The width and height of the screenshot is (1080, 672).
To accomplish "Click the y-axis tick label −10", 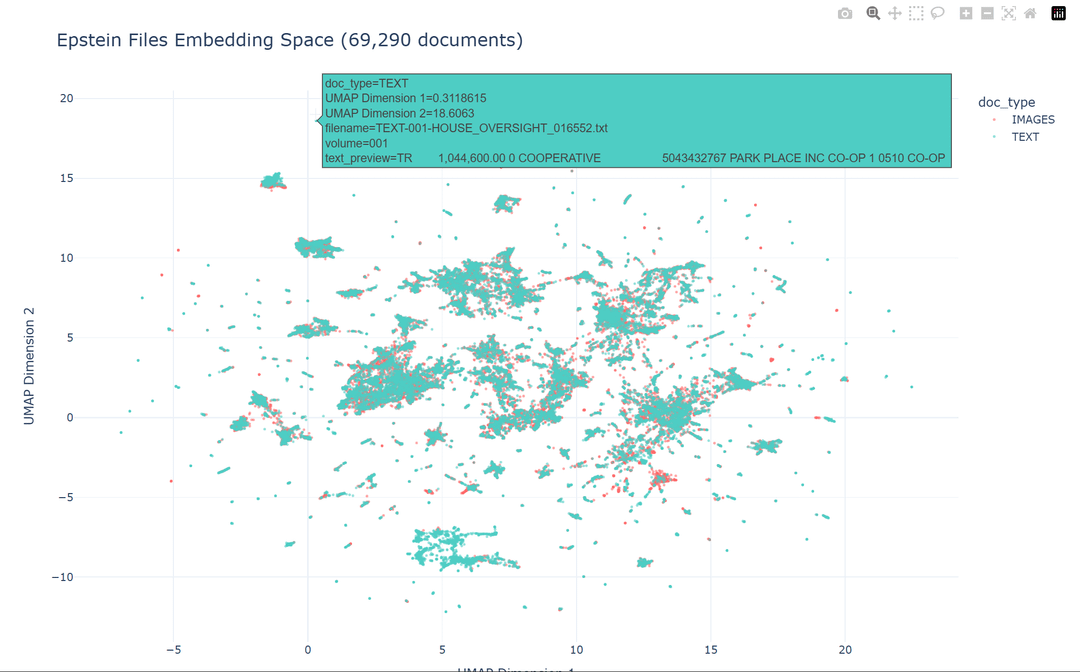I will tap(60, 577).
